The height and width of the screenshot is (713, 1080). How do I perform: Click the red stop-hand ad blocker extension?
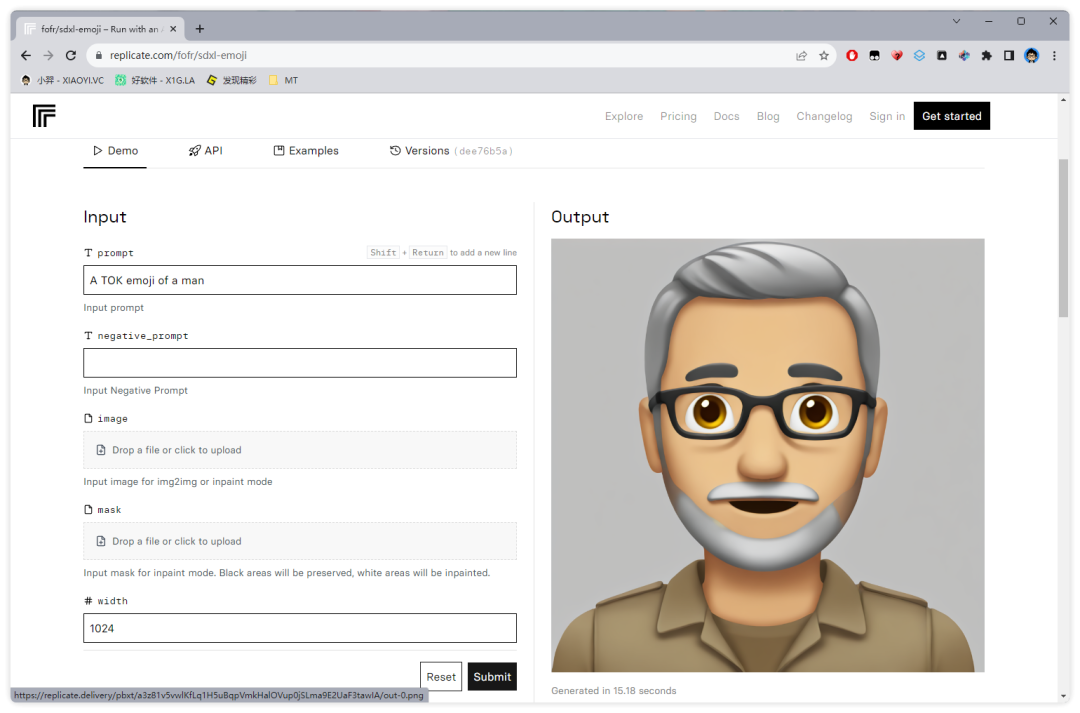pyautogui.click(x=852, y=56)
